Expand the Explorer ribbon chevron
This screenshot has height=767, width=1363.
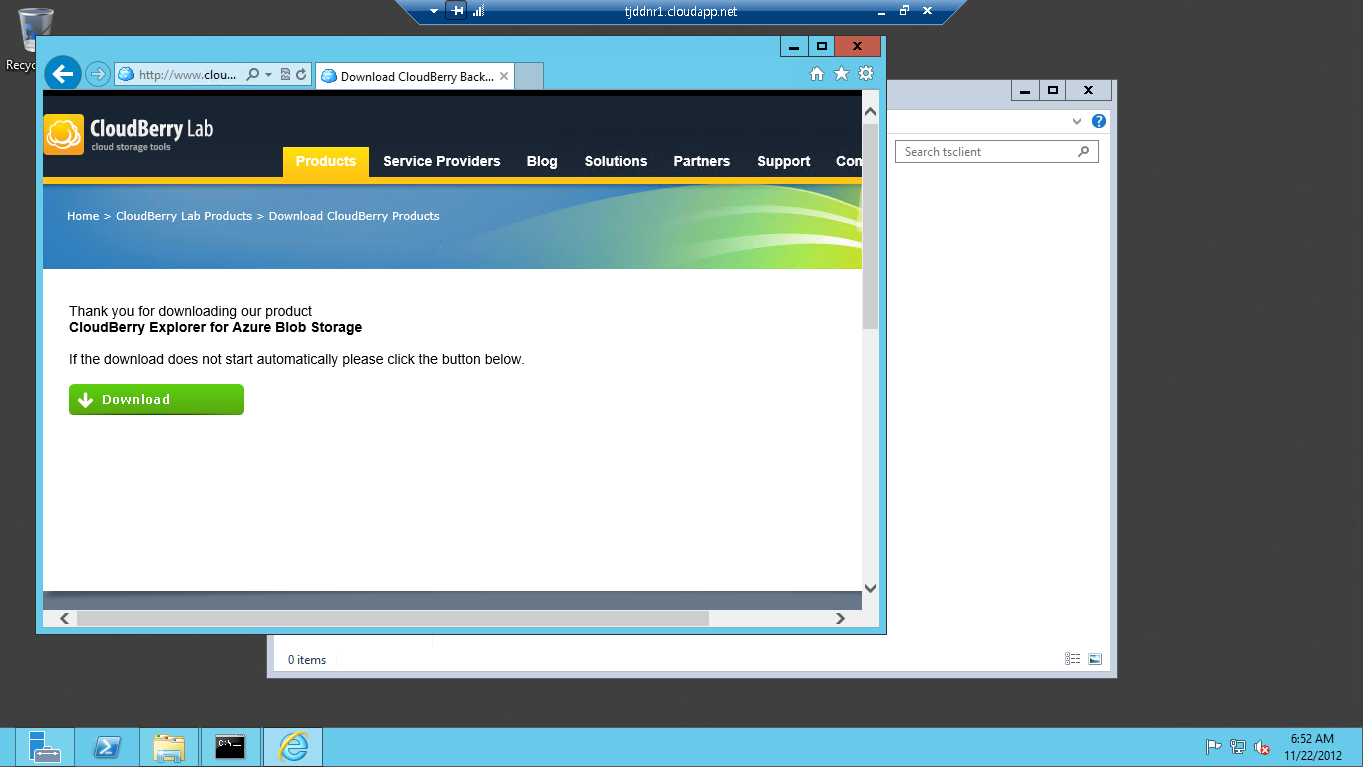[1077, 121]
